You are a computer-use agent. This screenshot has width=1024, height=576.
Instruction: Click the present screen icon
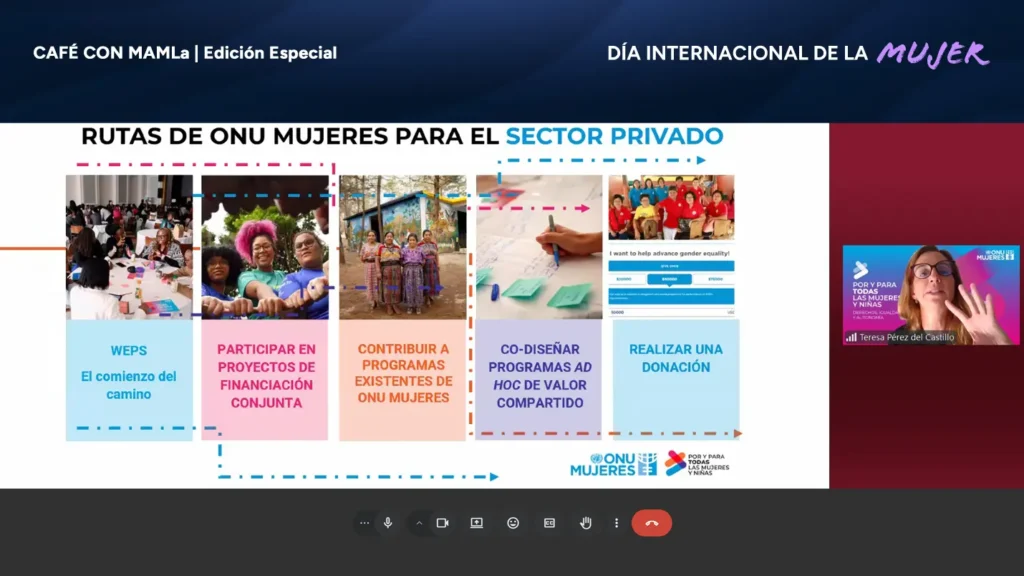[477, 523]
